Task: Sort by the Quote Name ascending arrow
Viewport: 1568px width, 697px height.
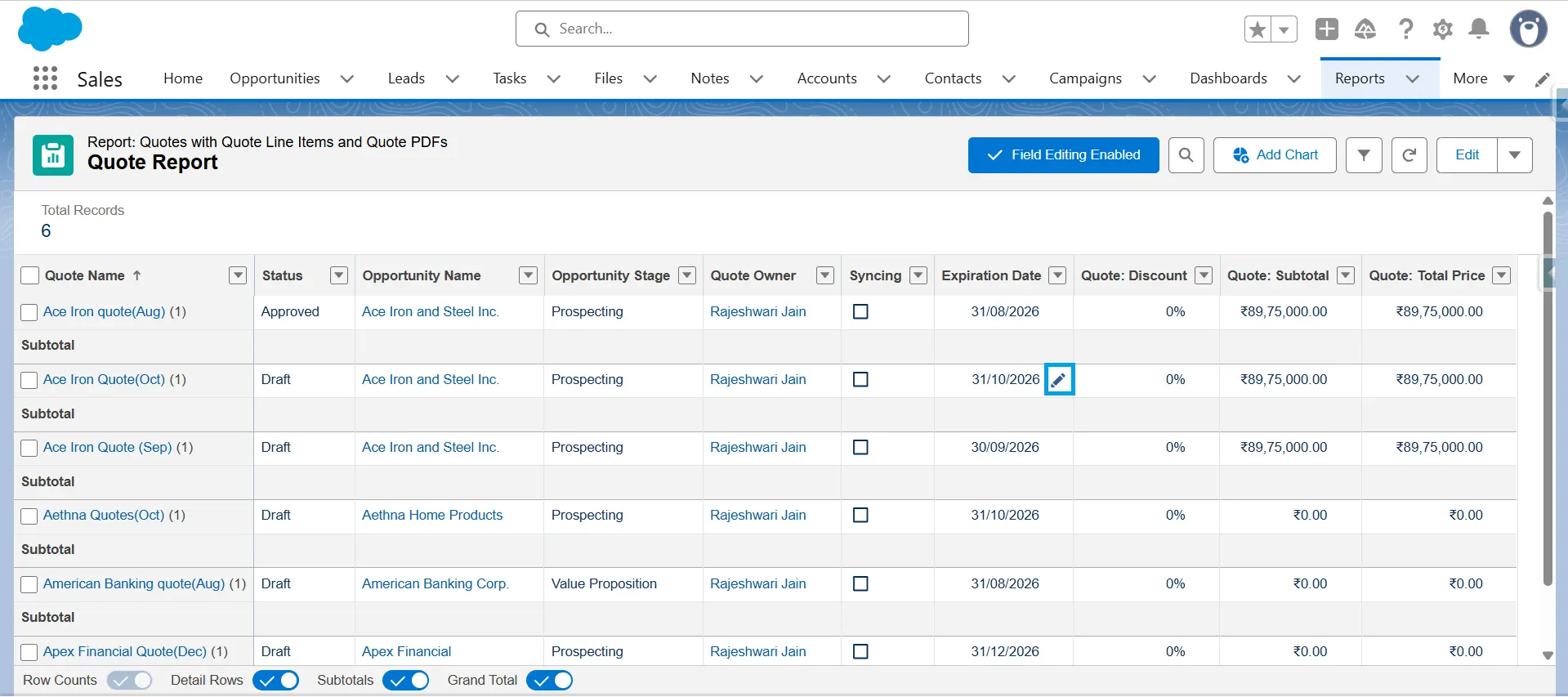Action: (137, 275)
